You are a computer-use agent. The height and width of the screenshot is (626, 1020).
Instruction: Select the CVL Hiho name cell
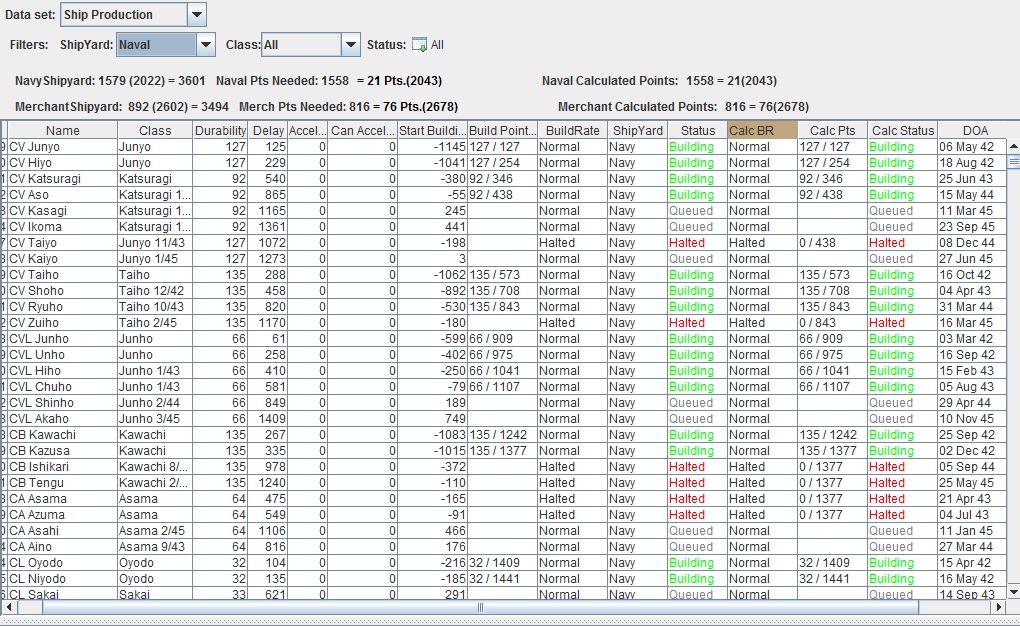point(62,371)
